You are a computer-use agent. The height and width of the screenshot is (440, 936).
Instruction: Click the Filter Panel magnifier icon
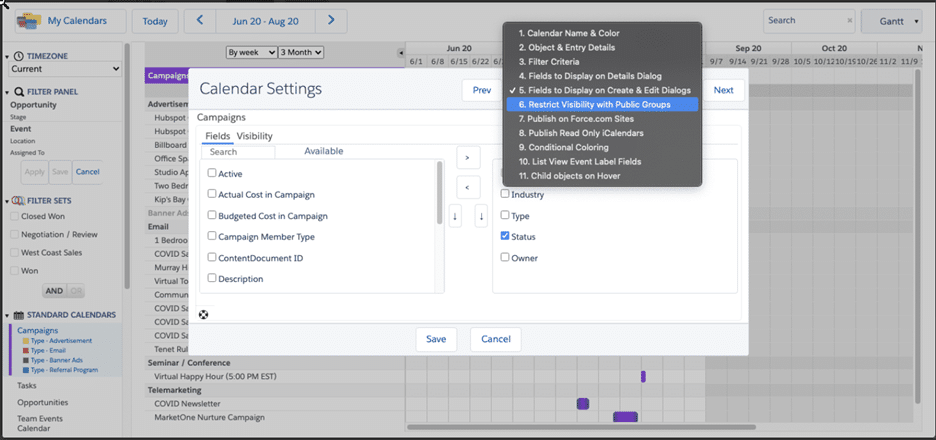(x=19, y=92)
